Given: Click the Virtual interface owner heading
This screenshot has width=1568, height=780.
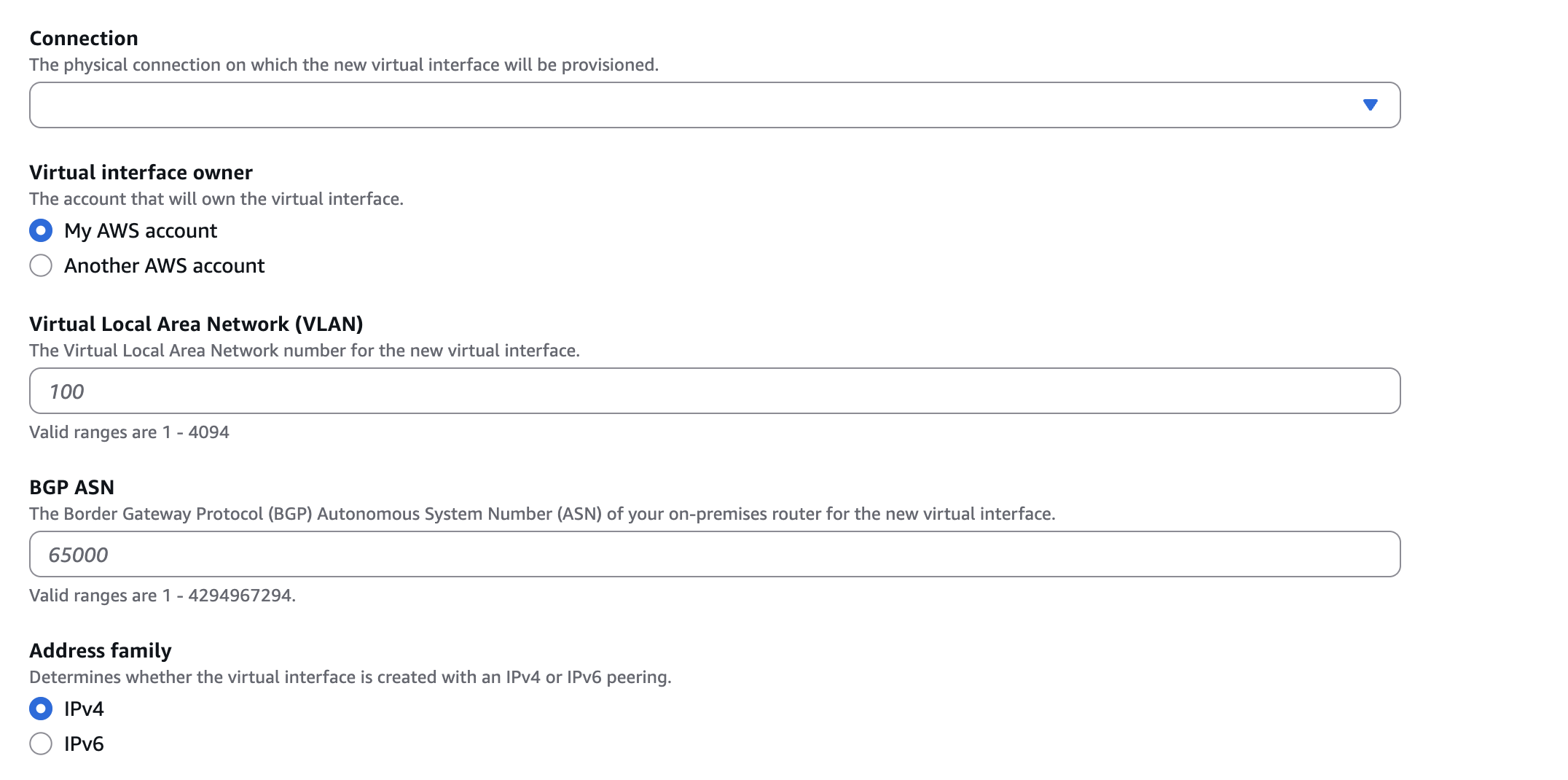Looking at the screenshot, I should (x=141, y=173).
